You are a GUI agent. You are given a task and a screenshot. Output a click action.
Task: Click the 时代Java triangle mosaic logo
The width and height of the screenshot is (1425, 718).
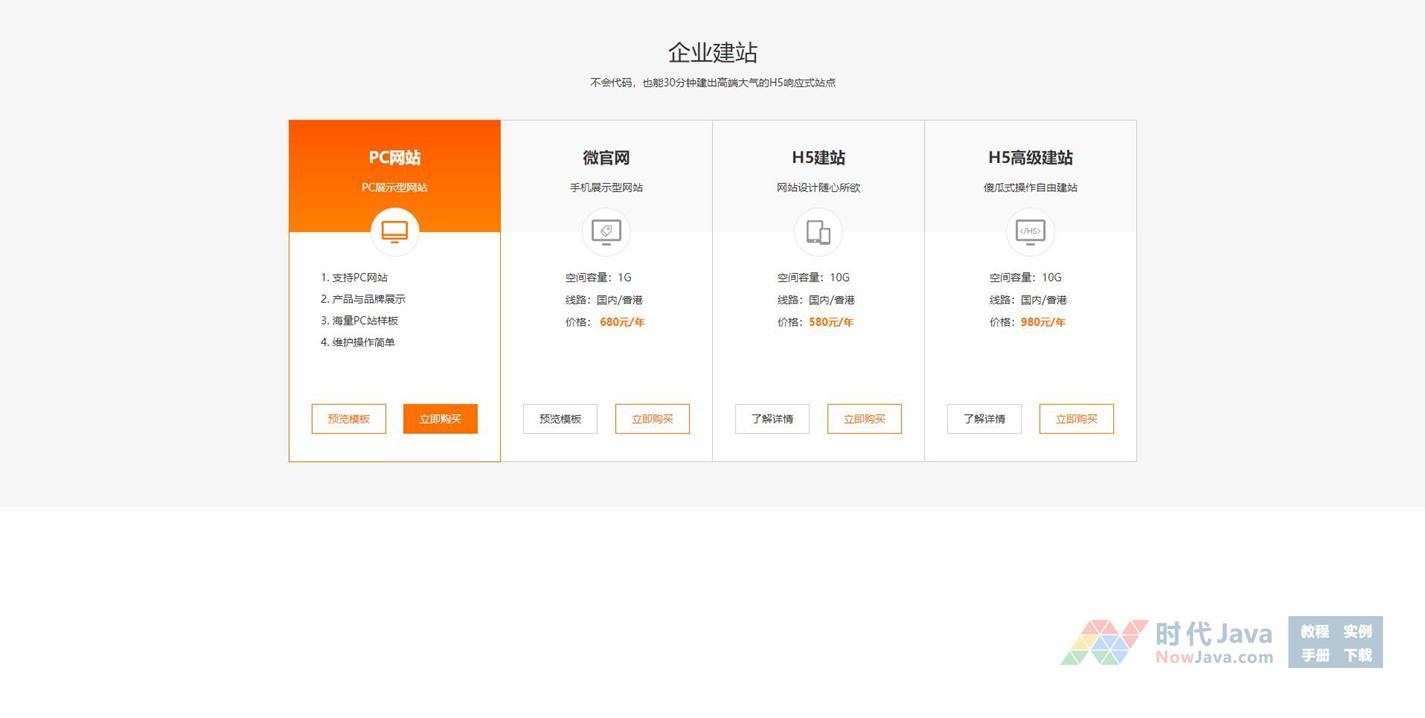1104,643
